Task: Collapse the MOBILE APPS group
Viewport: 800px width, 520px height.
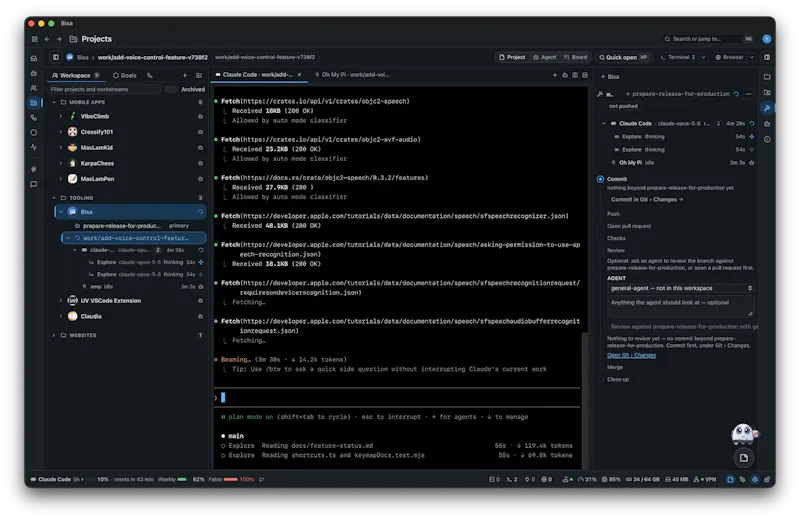Action: click(x=54, y=102)
